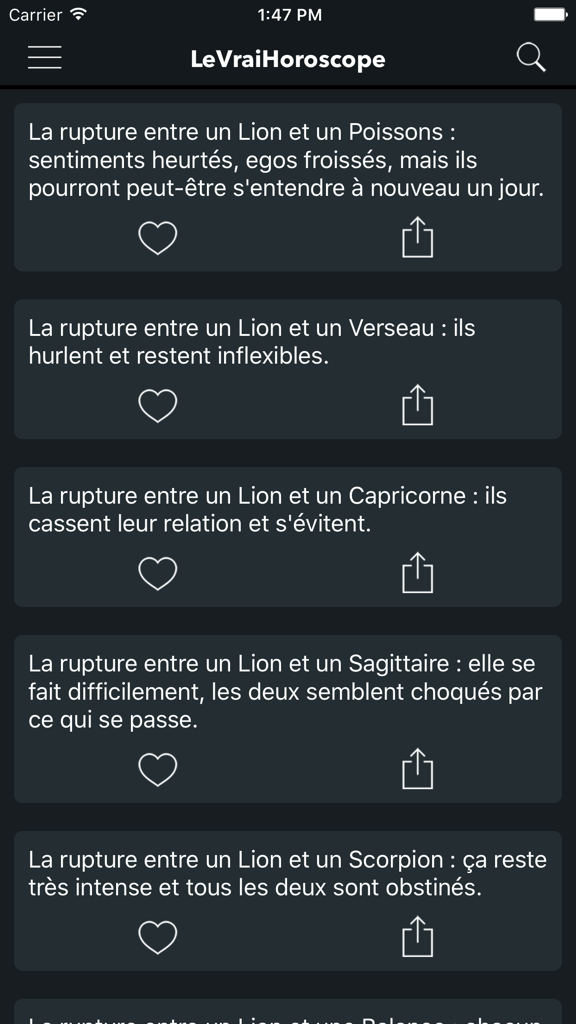The image size is (576, 1024).
Task: Like the Lion and Verseau rupture quote
Action: (157, 406)
